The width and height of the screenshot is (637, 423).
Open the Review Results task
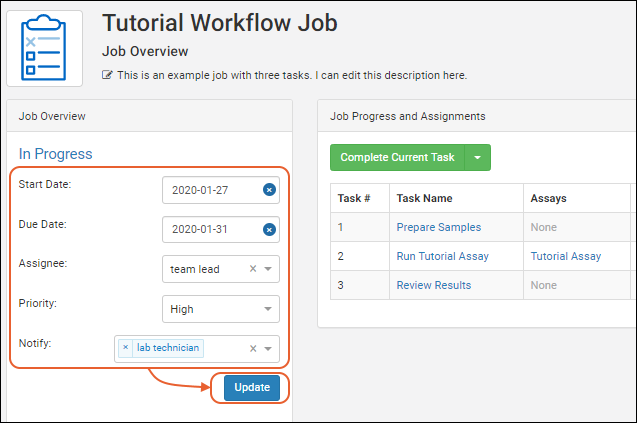(433, 285)
